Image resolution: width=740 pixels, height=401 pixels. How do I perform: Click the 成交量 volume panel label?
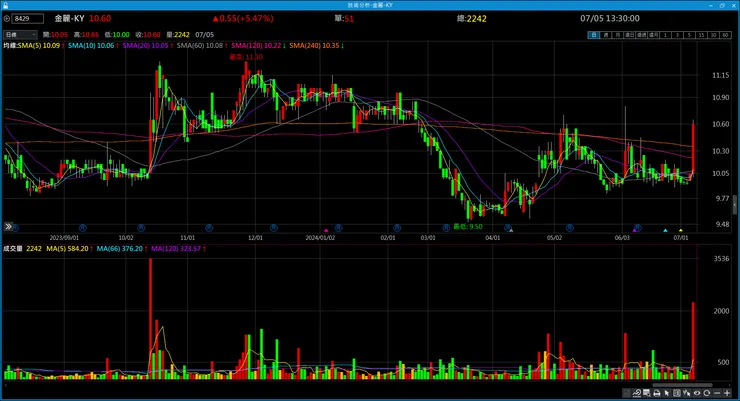(x=13, y=249)
